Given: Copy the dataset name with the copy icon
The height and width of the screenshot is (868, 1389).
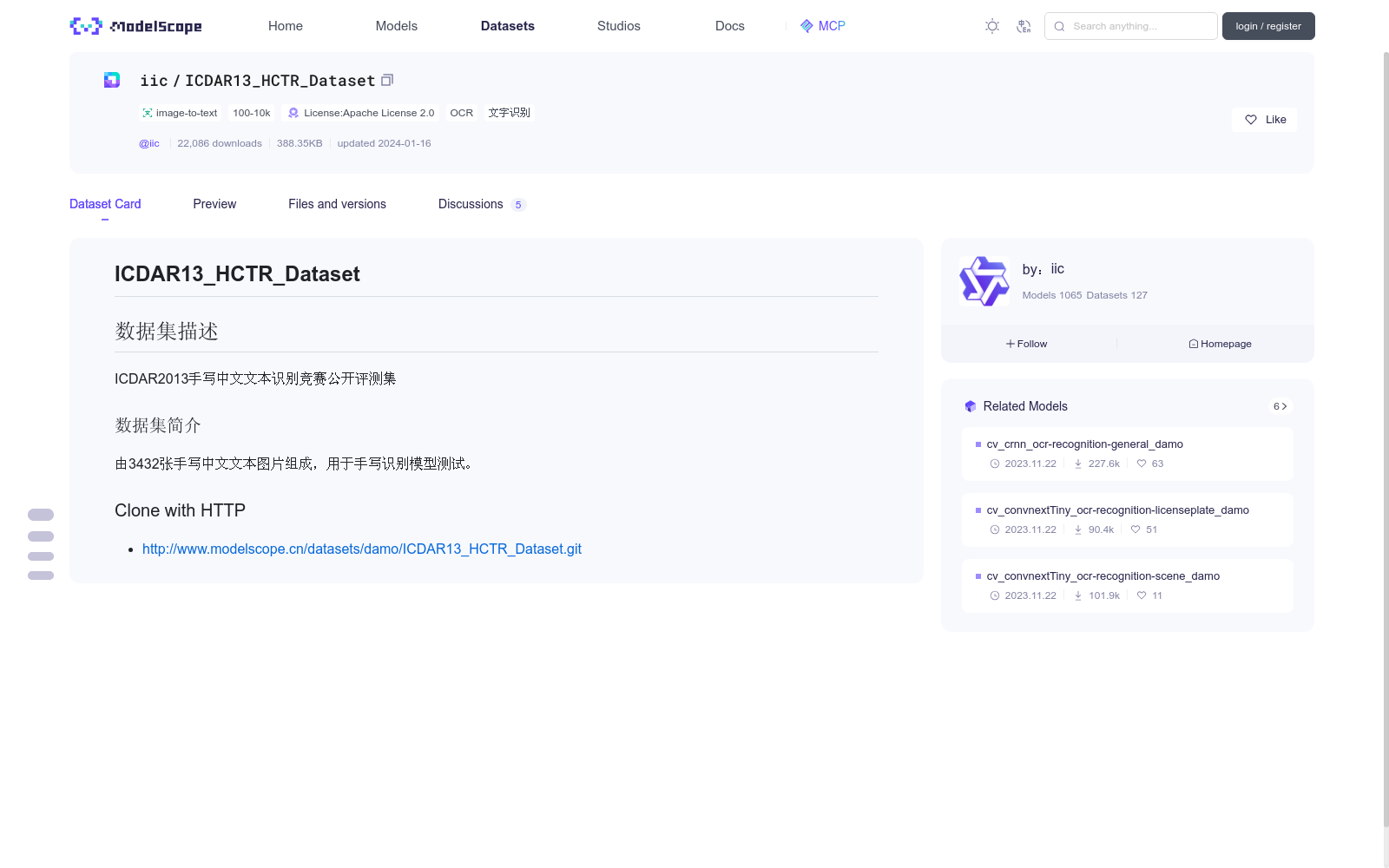Looking at the screenshot, I should click(387, 80).
